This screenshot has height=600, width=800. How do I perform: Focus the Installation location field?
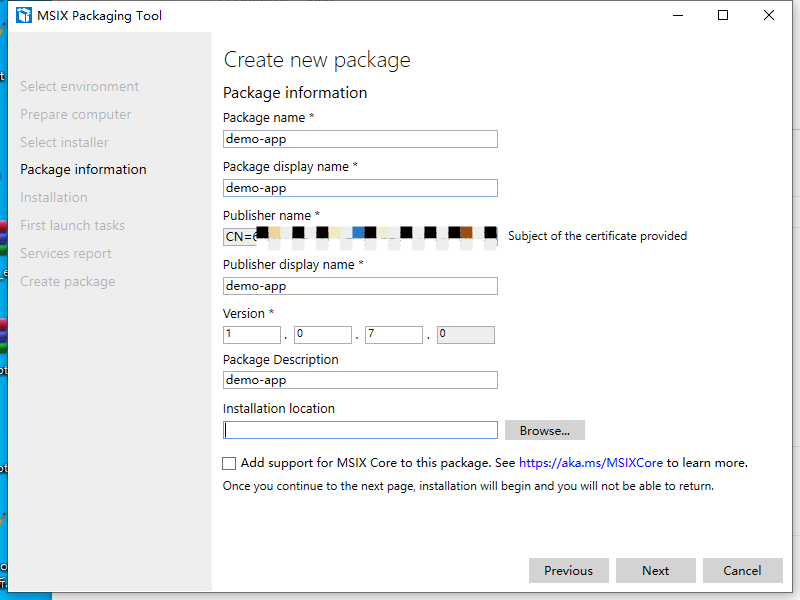(x=360, y=430)
